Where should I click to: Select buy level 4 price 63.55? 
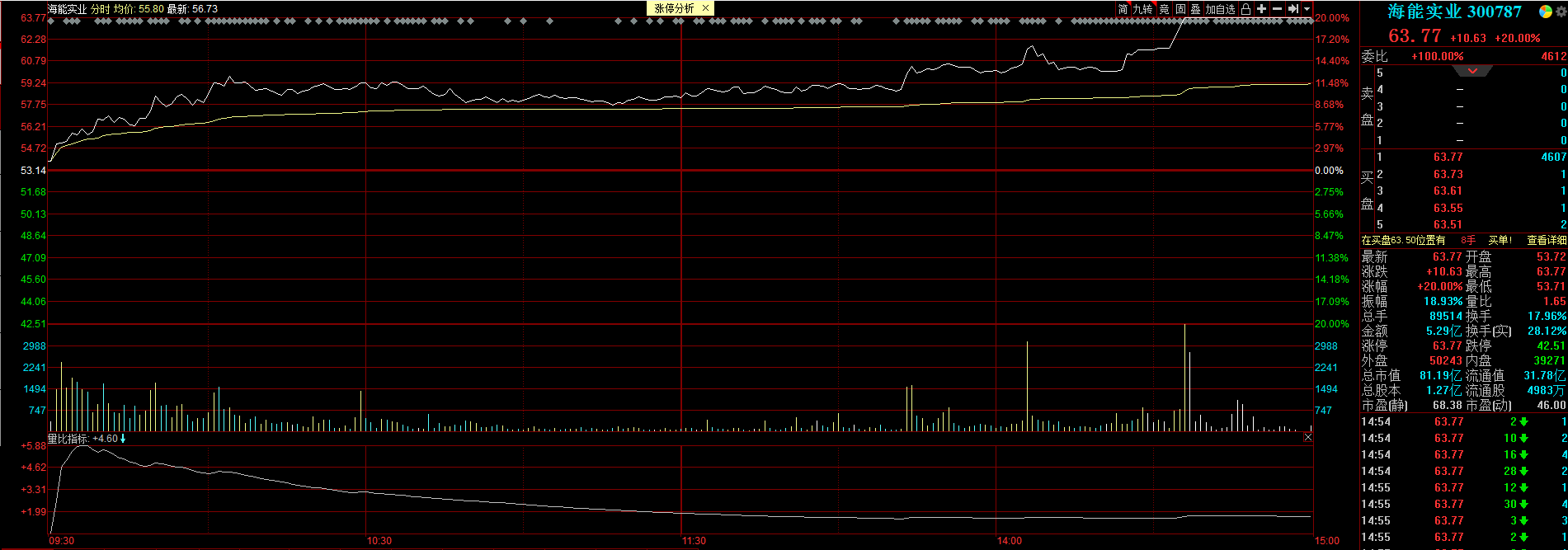coord(1448,208)
